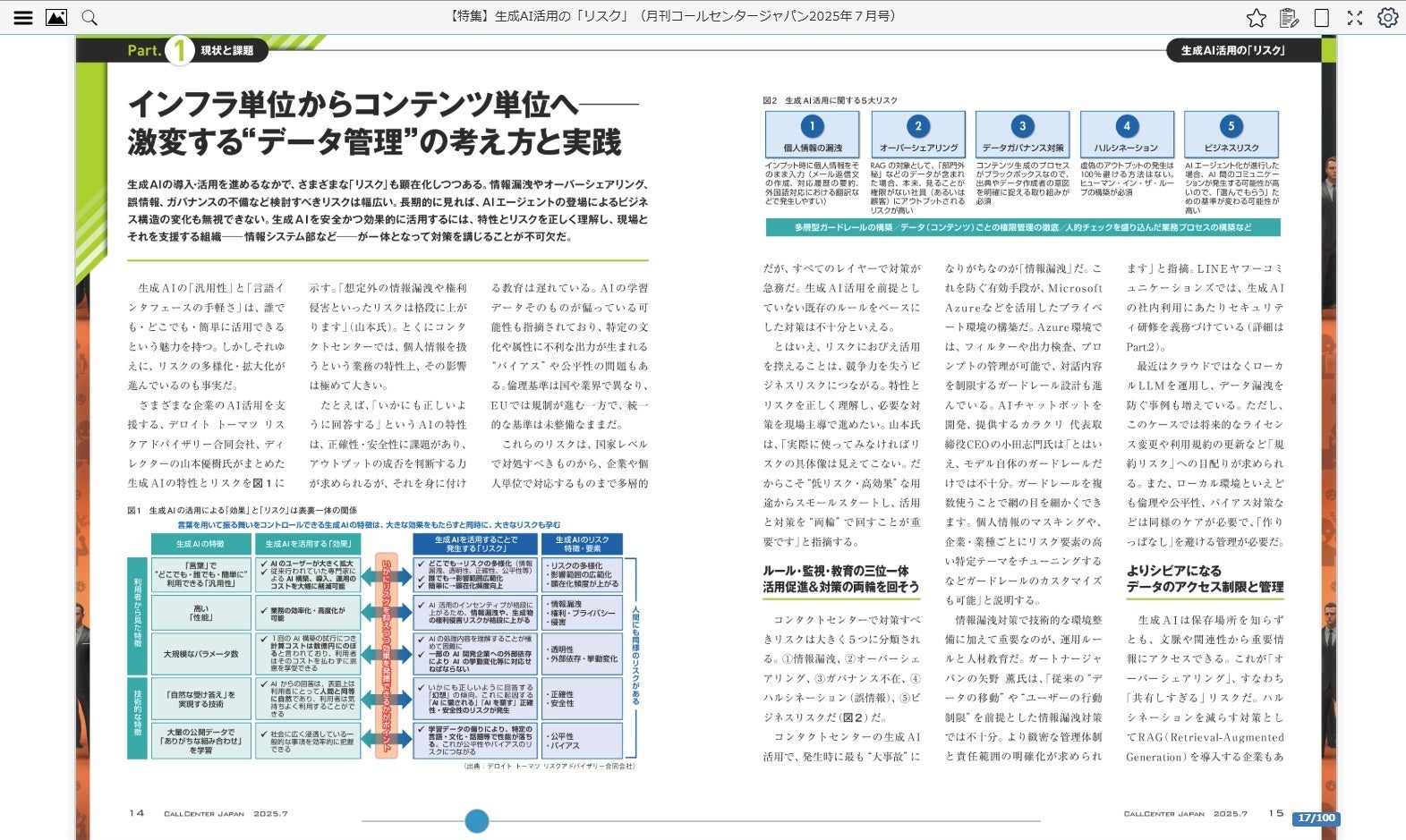Screen dimensions: 1406x840
Task: Show page thumbnails via the picture icon
Action: pos(56,17)
